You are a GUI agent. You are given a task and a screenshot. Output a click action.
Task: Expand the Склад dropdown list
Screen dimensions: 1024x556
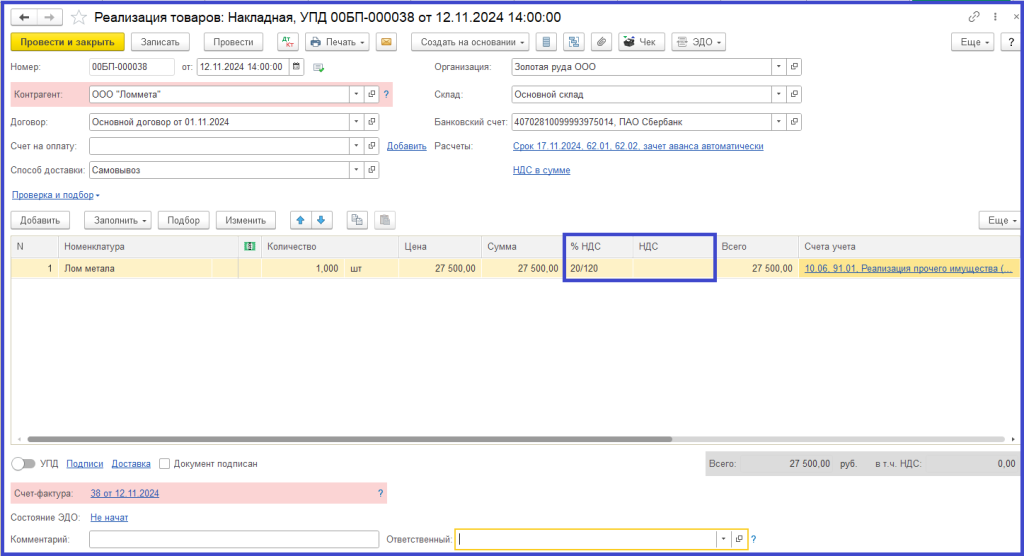point(778,94)
